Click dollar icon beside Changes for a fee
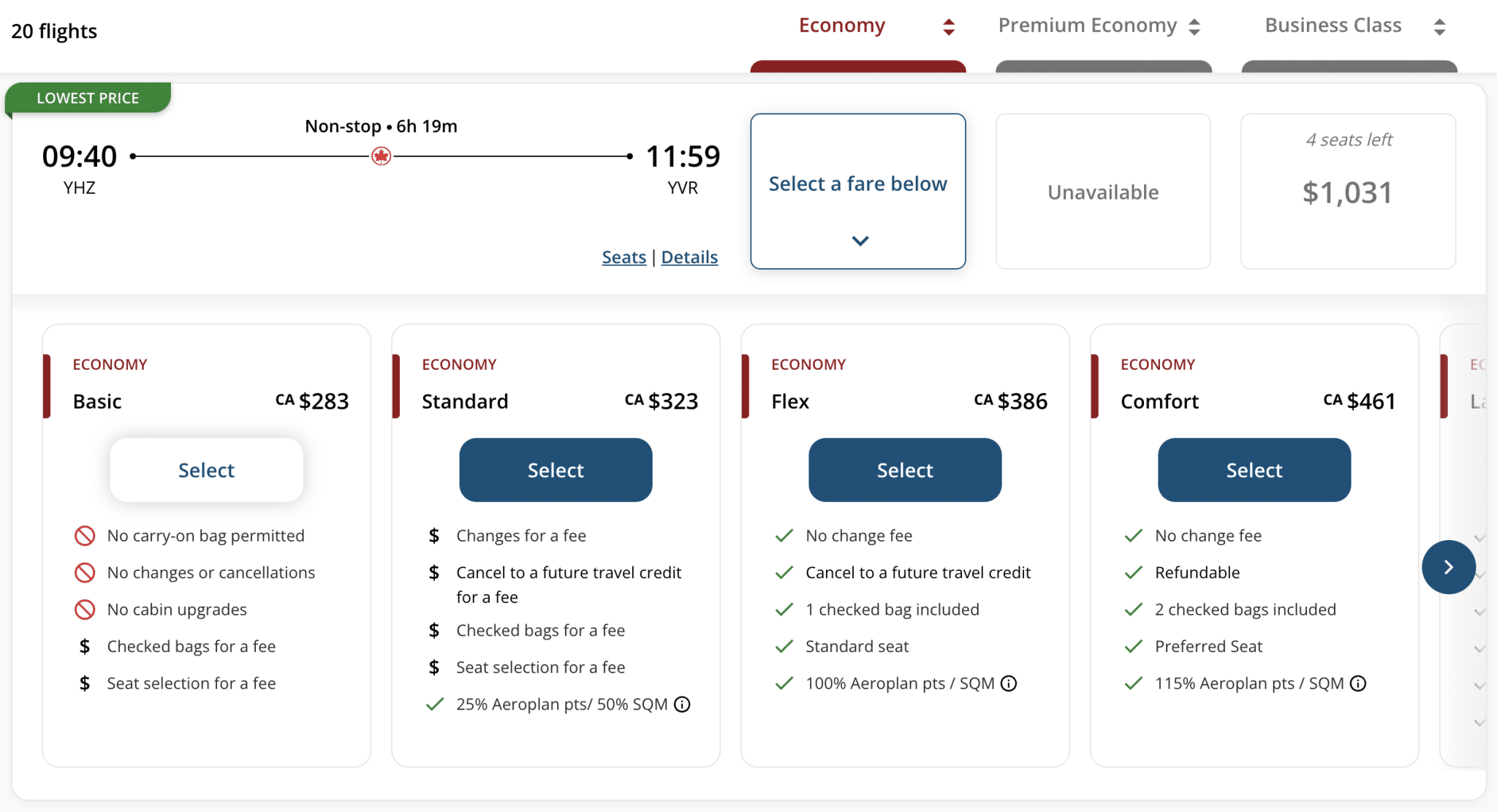Image resolution: width=1497 pixels, height=812 pixels. point(434,536)
